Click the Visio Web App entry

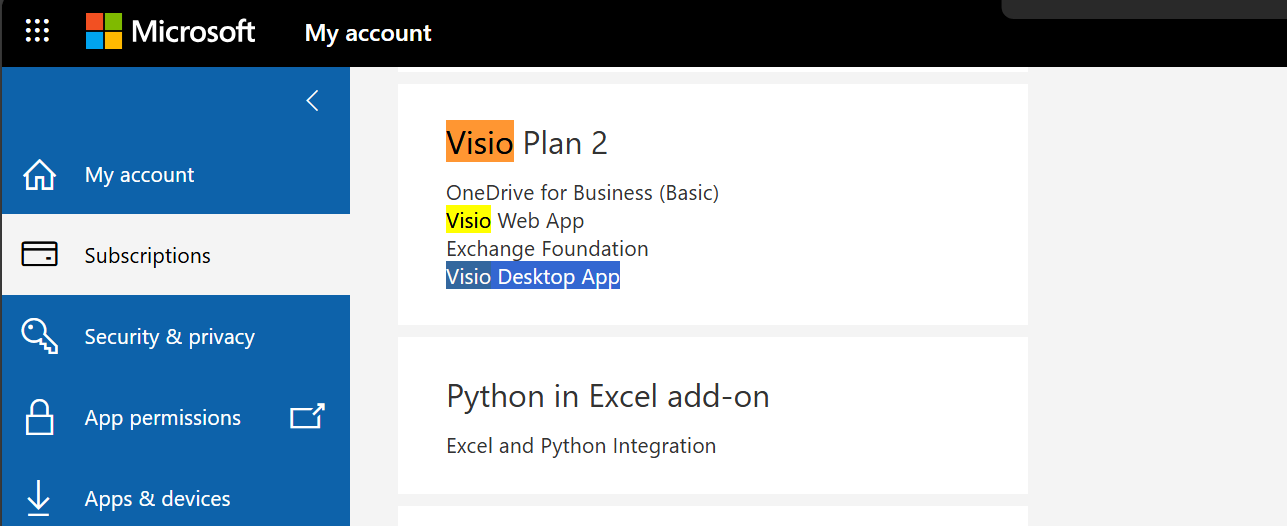[515, 221]
